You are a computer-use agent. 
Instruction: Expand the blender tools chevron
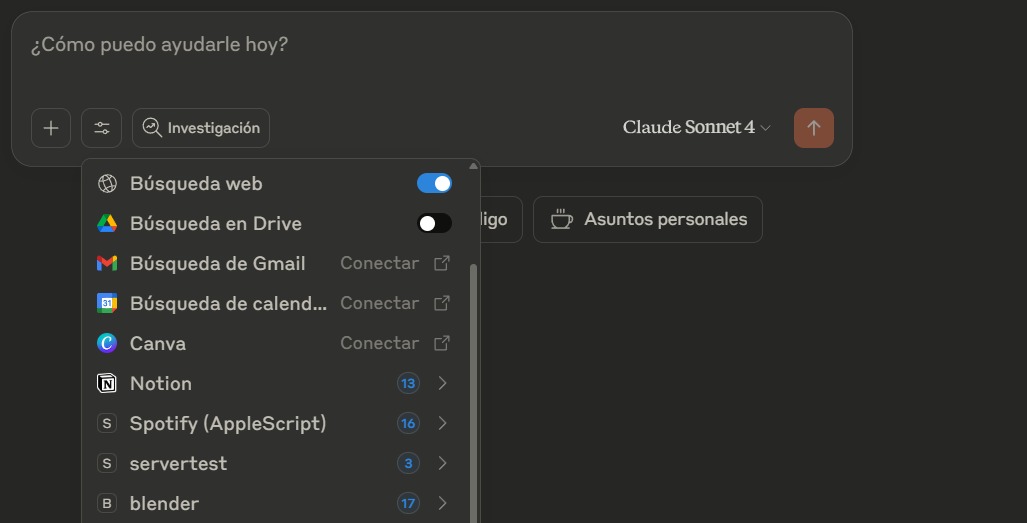[443, 503]
